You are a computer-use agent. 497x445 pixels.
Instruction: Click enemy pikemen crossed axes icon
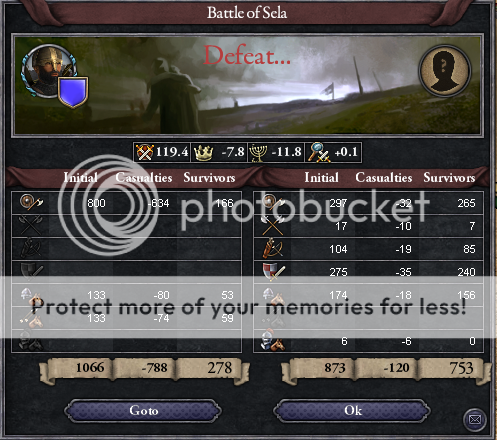273,226
